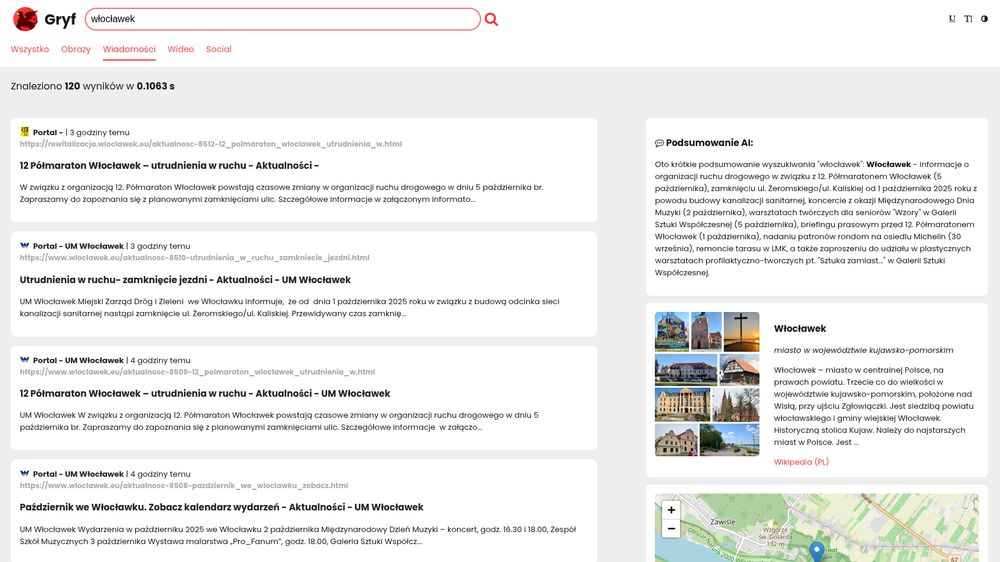Click in the search field containing włocławek
The width and height of the screenshot is (1000, 562).
click(x=283, y=19)
